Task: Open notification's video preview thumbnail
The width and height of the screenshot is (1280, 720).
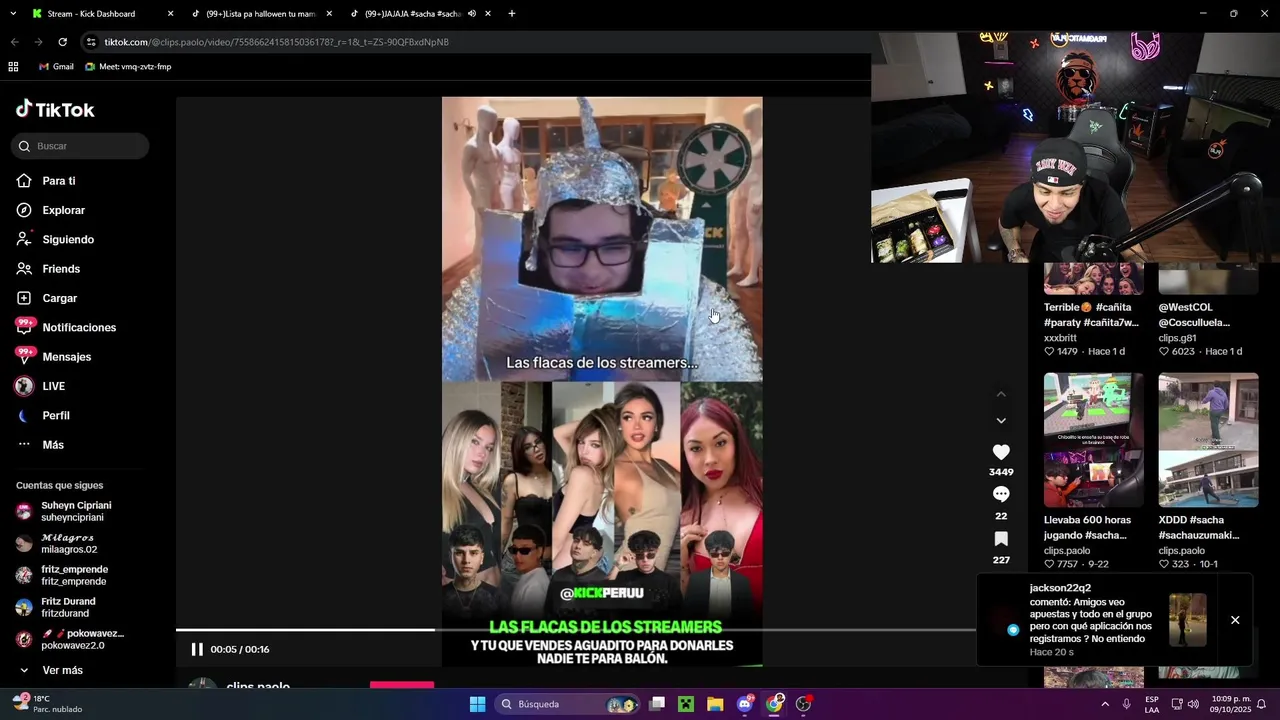Action: [1188, 620]
